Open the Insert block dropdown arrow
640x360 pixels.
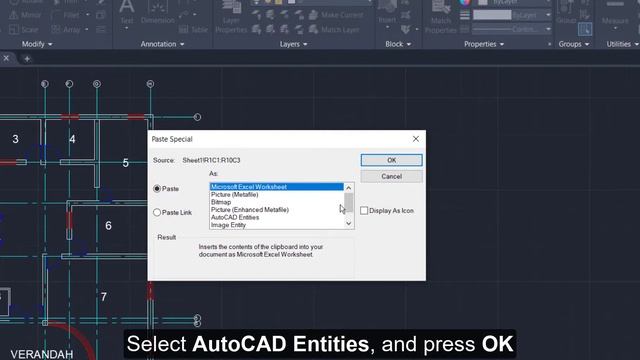387,28
